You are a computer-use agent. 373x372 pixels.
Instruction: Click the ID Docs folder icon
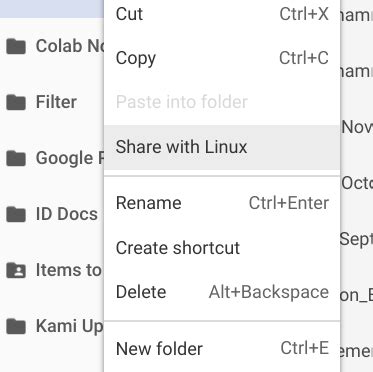16,214
